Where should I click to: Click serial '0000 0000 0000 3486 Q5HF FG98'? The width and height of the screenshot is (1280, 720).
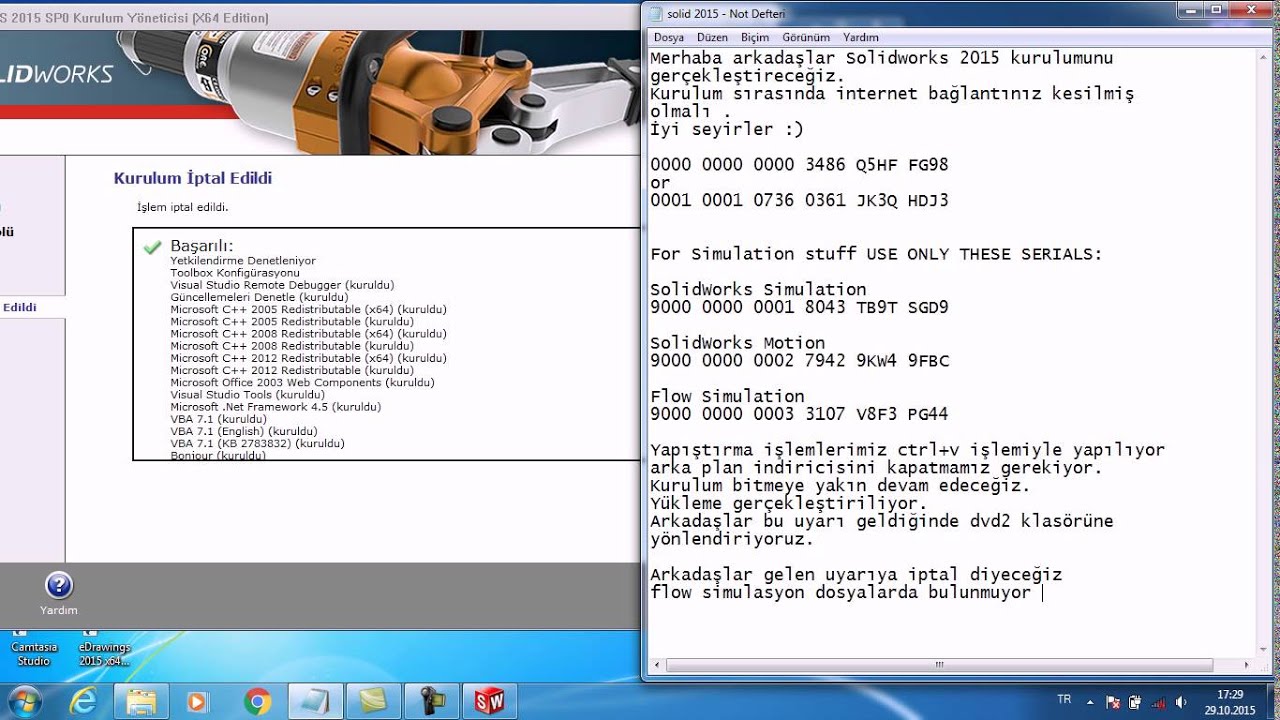click(x=799, y=165)
